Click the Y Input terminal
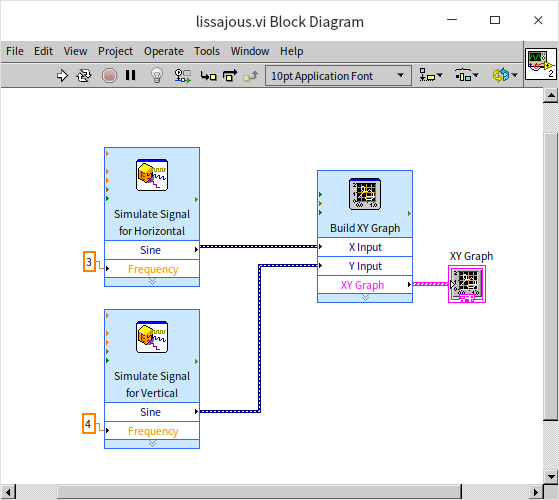Screen dimensions: 559x500 click(365, 266)
